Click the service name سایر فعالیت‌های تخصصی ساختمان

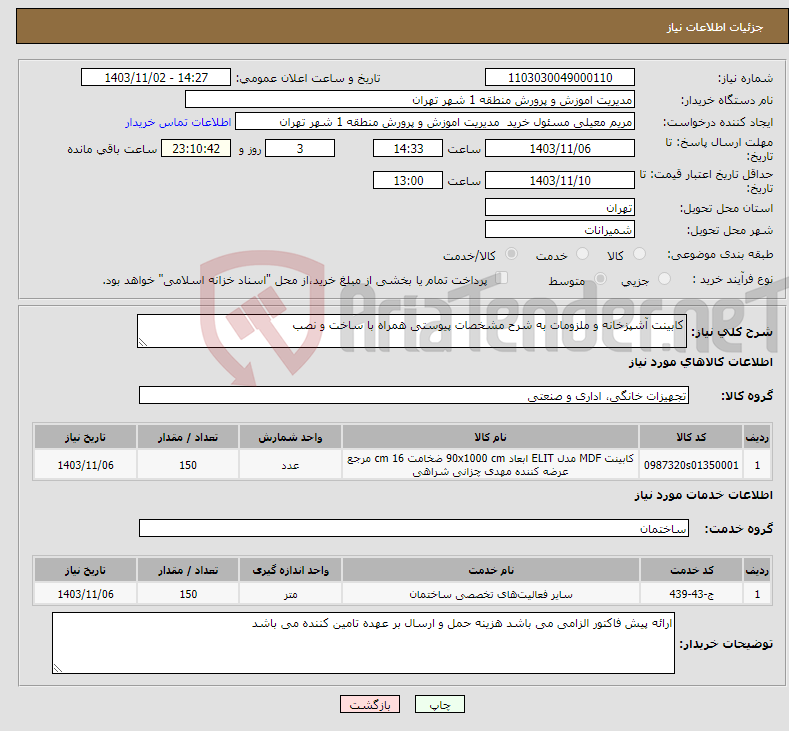[490, 594]
